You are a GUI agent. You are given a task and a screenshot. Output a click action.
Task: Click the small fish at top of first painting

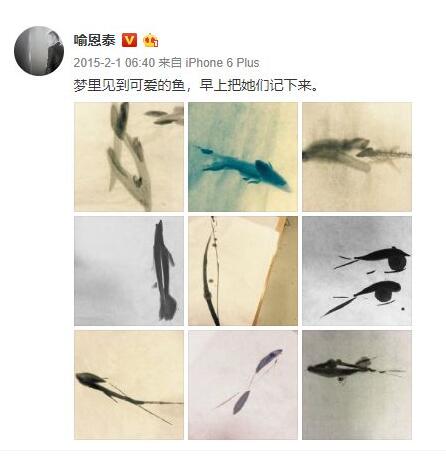pos(164,116)
